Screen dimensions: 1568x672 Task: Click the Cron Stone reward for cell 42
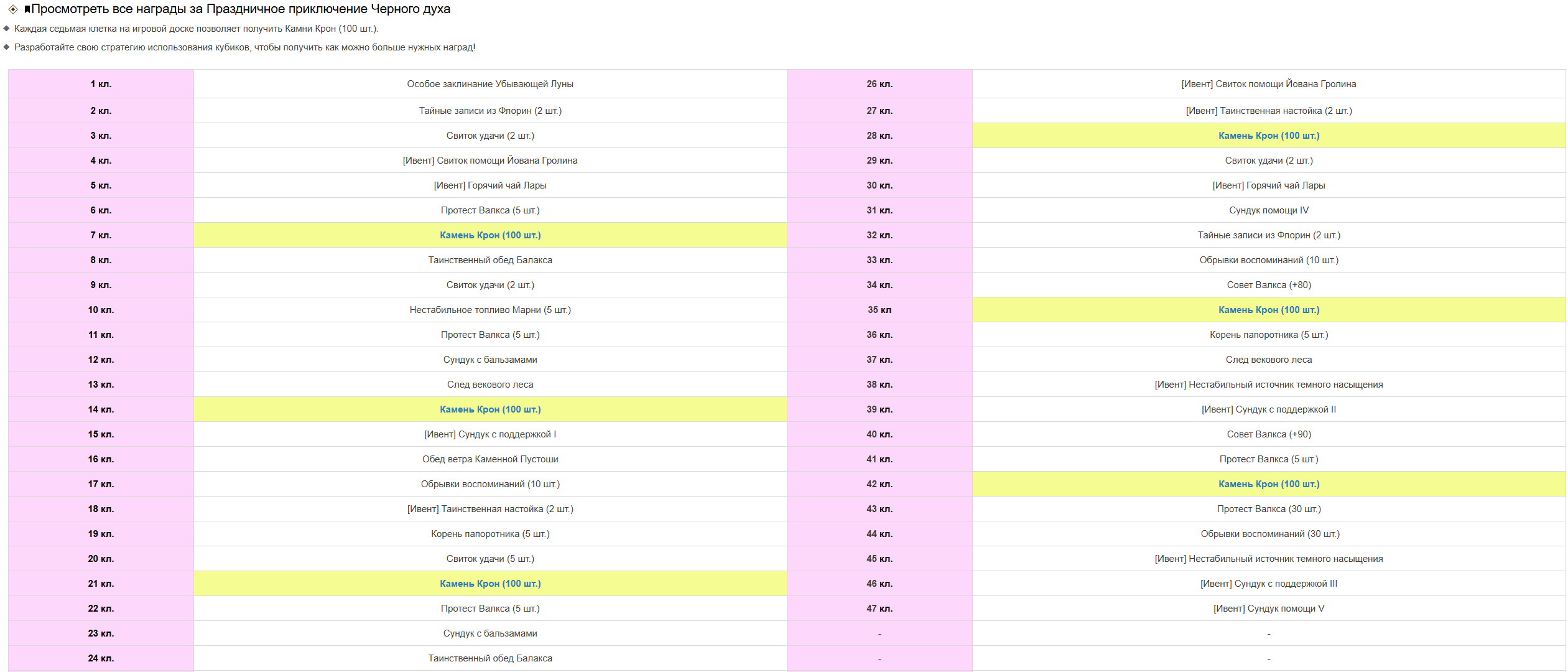1268,484
